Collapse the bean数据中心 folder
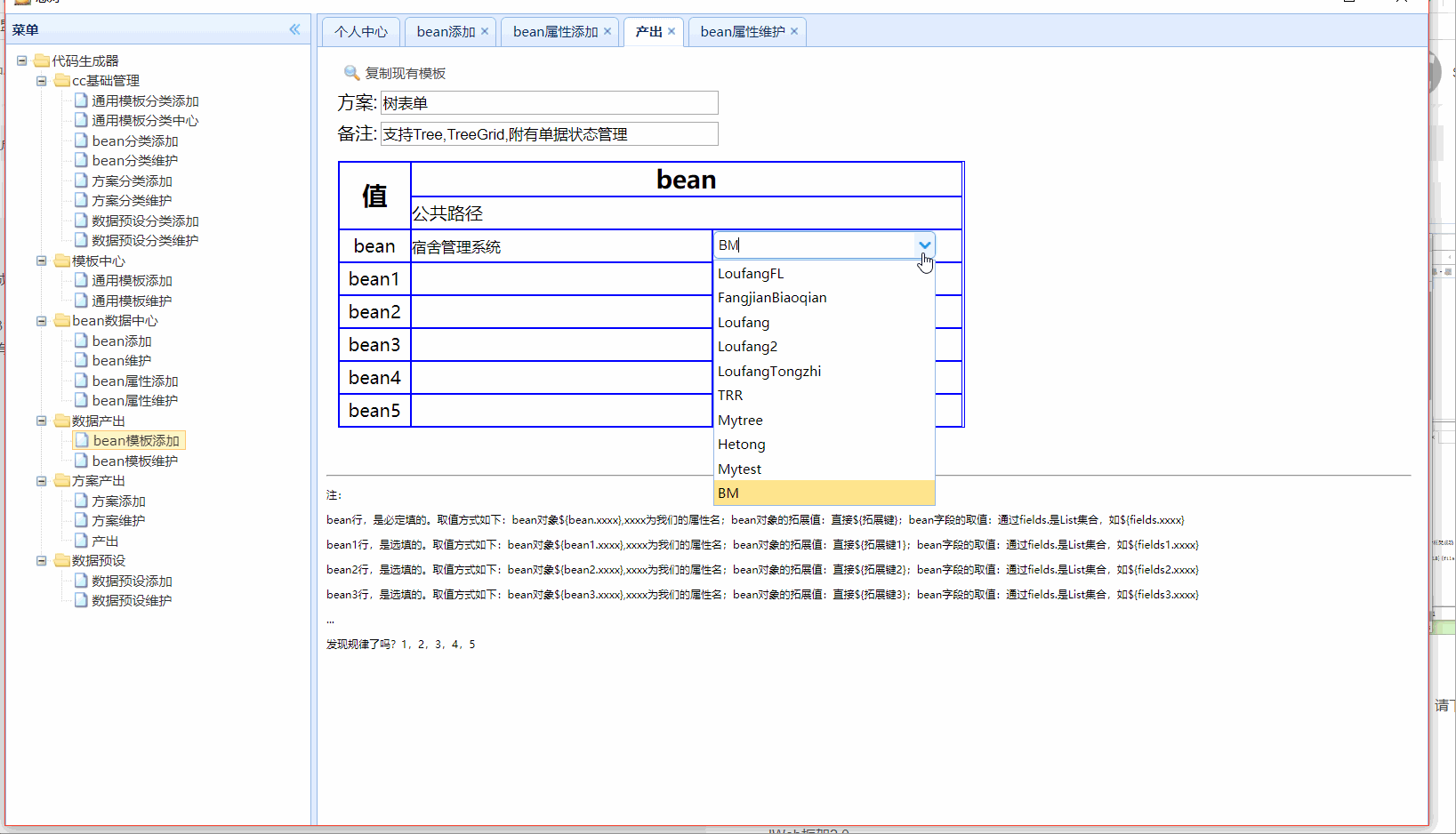This screenshot has height=834, width=1456. pyautogui.click(x=42, y=321)
